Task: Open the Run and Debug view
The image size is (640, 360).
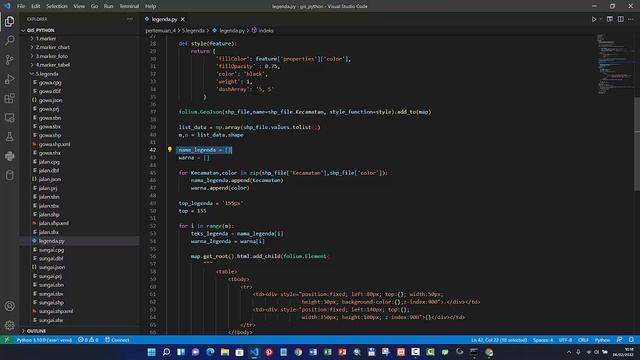Action: (9, 79)
